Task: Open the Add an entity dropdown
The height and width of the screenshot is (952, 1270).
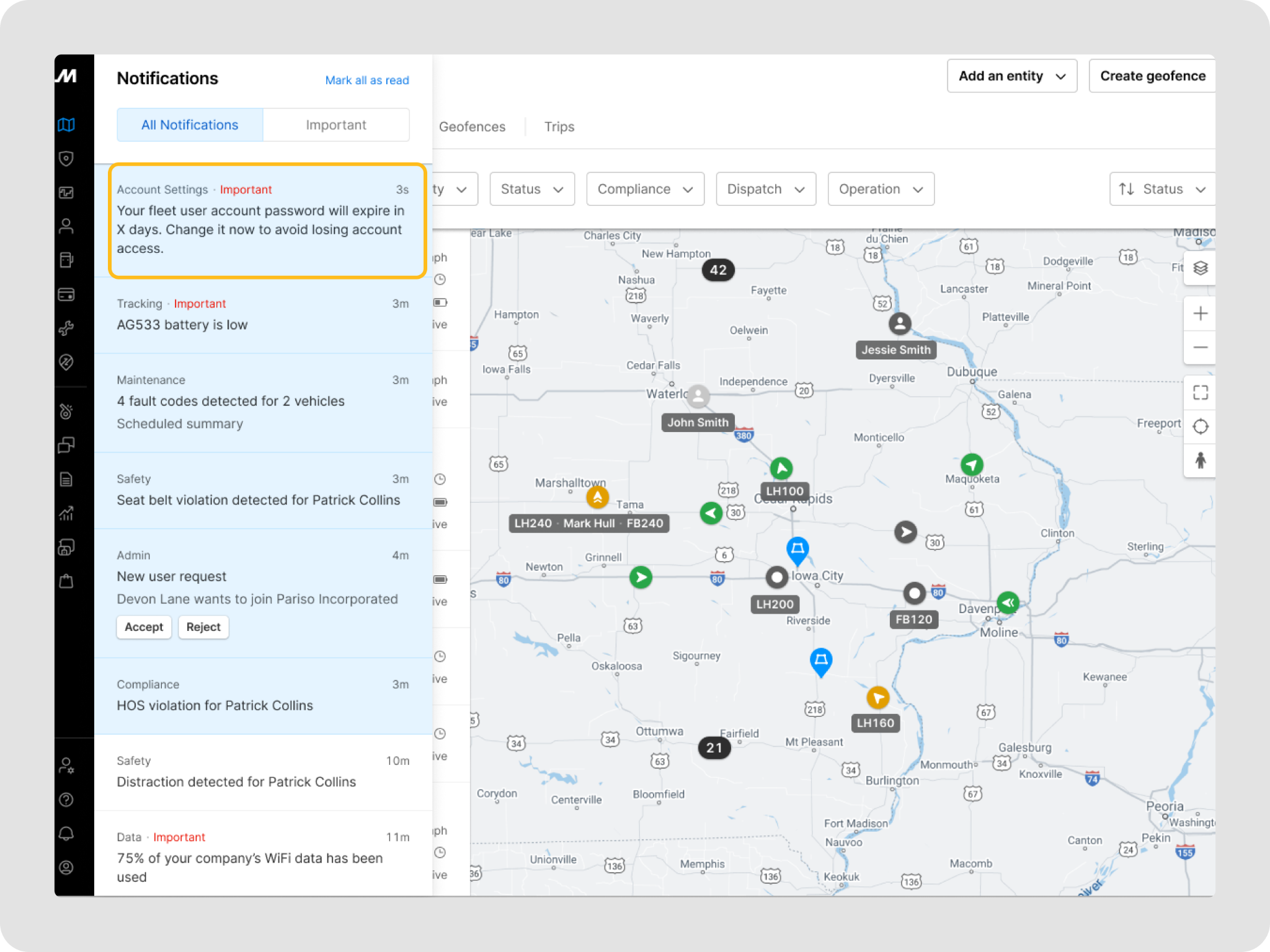Action: pos(1011,76)
